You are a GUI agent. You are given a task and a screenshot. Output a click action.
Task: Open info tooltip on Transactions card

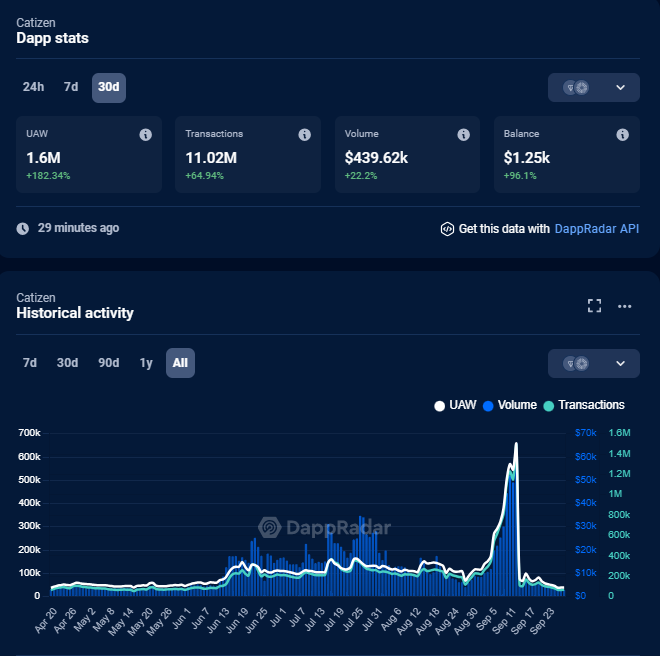pyautogui.click(x=305, y=135)
